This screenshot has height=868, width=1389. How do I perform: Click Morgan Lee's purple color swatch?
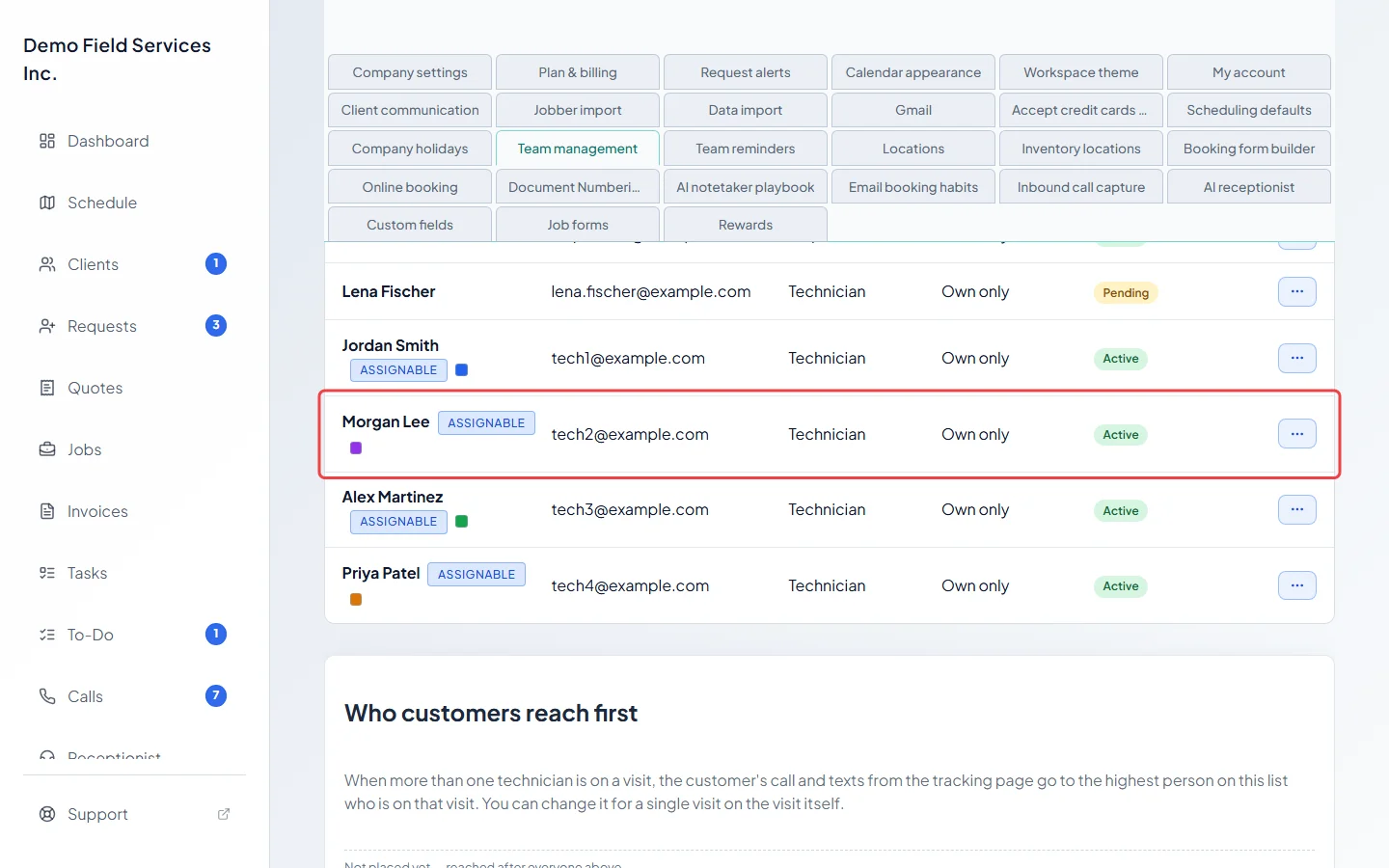click(356, 448)
